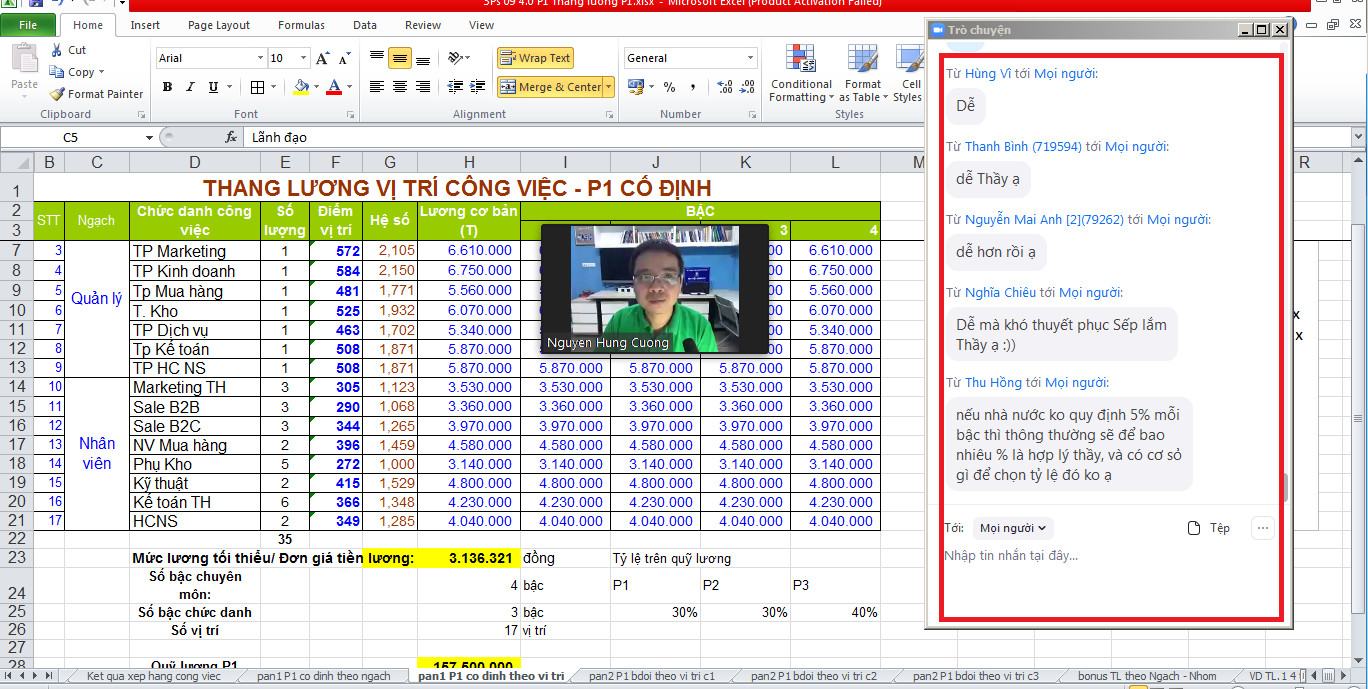This screenshot has height=689, width=1368.
Task: Toggle bold formatting button
Action: point(167,87)
